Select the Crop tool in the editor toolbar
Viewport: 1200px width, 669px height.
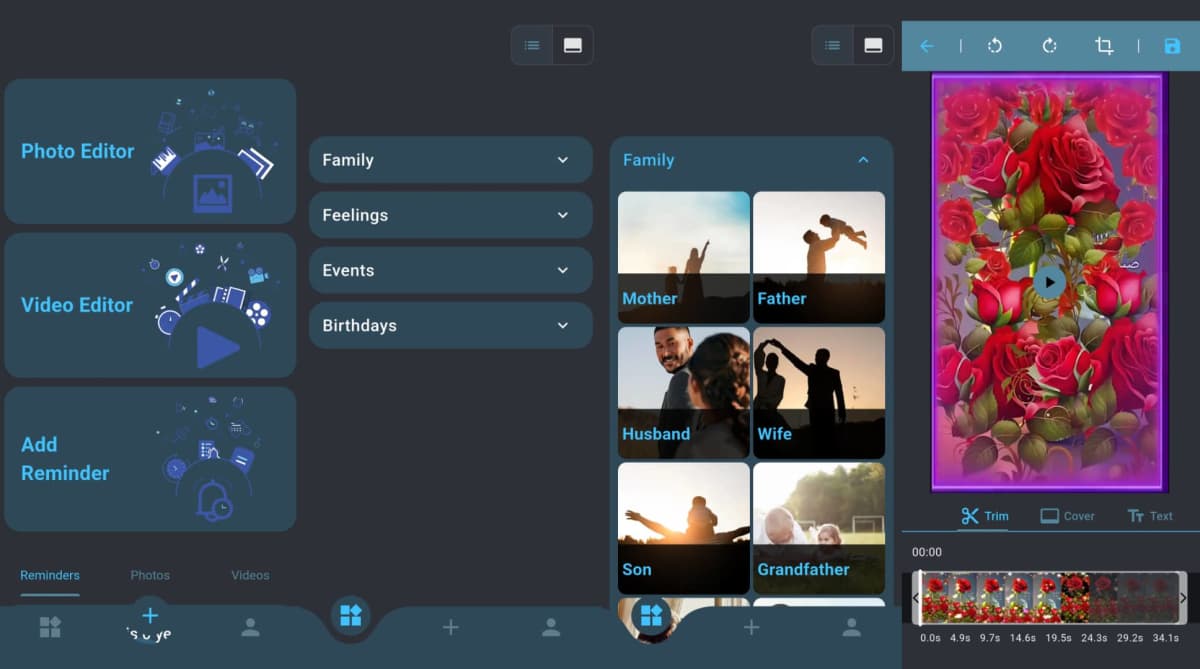[x=1103, y=46]
